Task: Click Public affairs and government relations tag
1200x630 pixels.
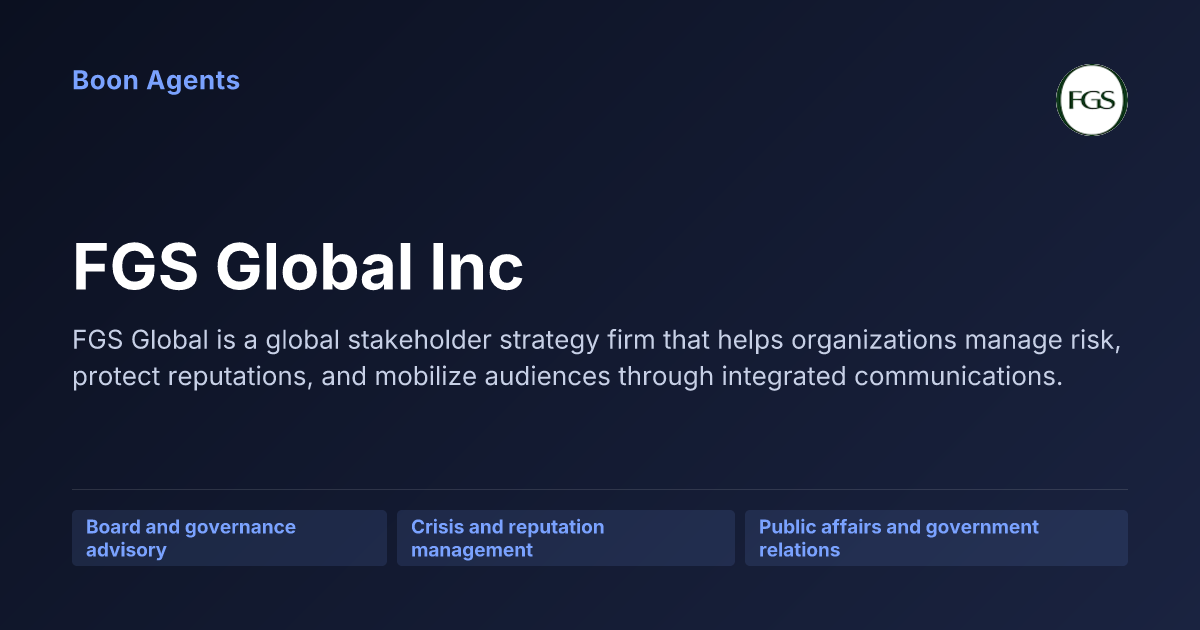Action: click(x=936, y=538)
